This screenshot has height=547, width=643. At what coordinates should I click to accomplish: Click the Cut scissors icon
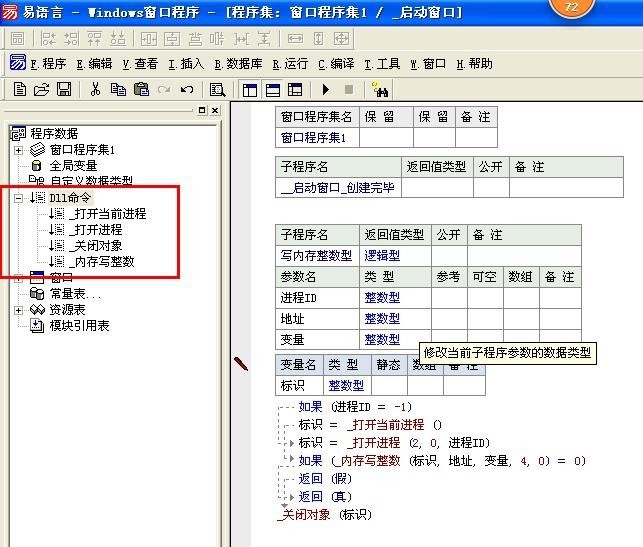pyautogui.click(x=95, y=89)
